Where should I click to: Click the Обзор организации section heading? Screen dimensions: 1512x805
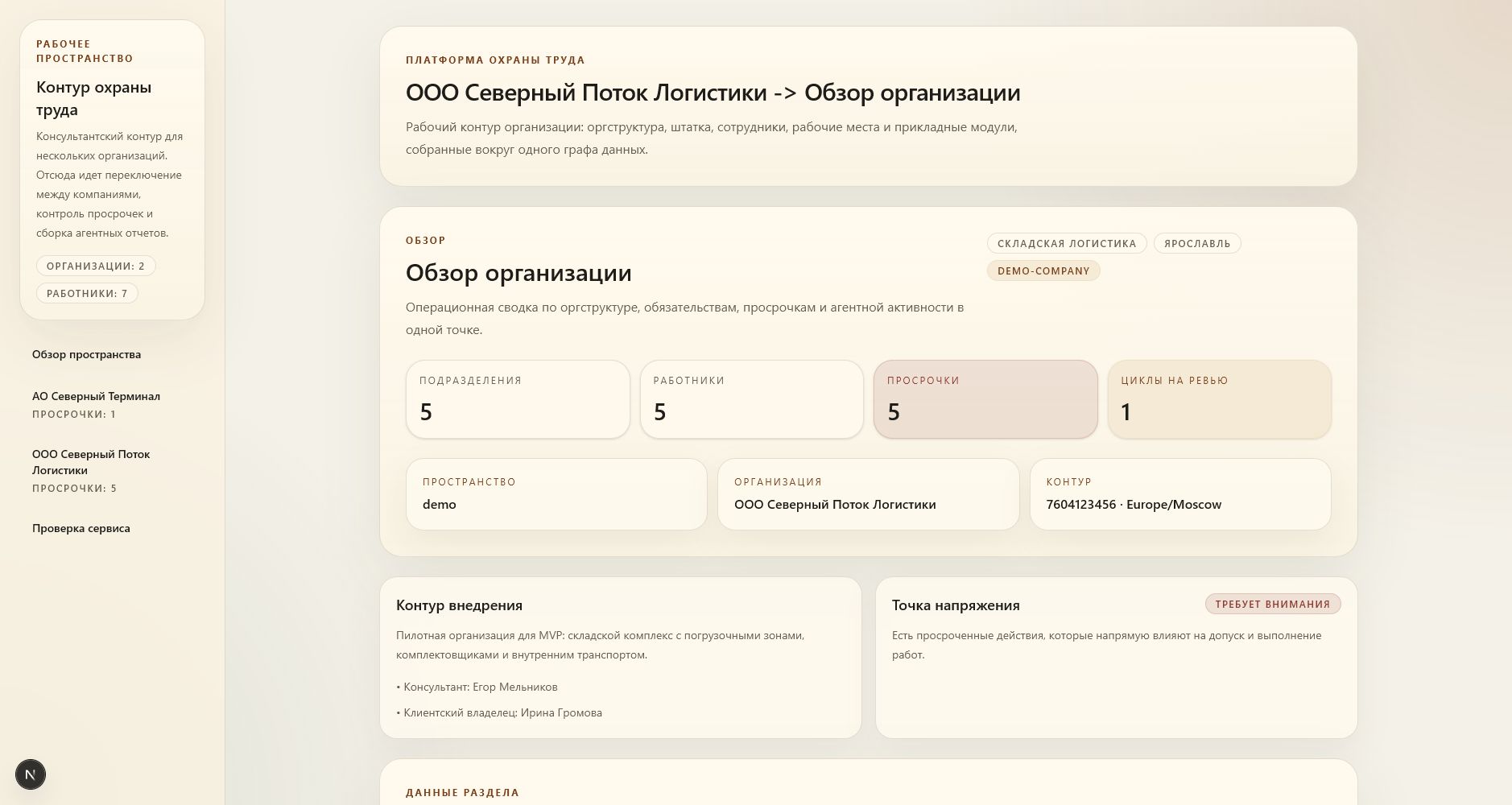[518, 273]
